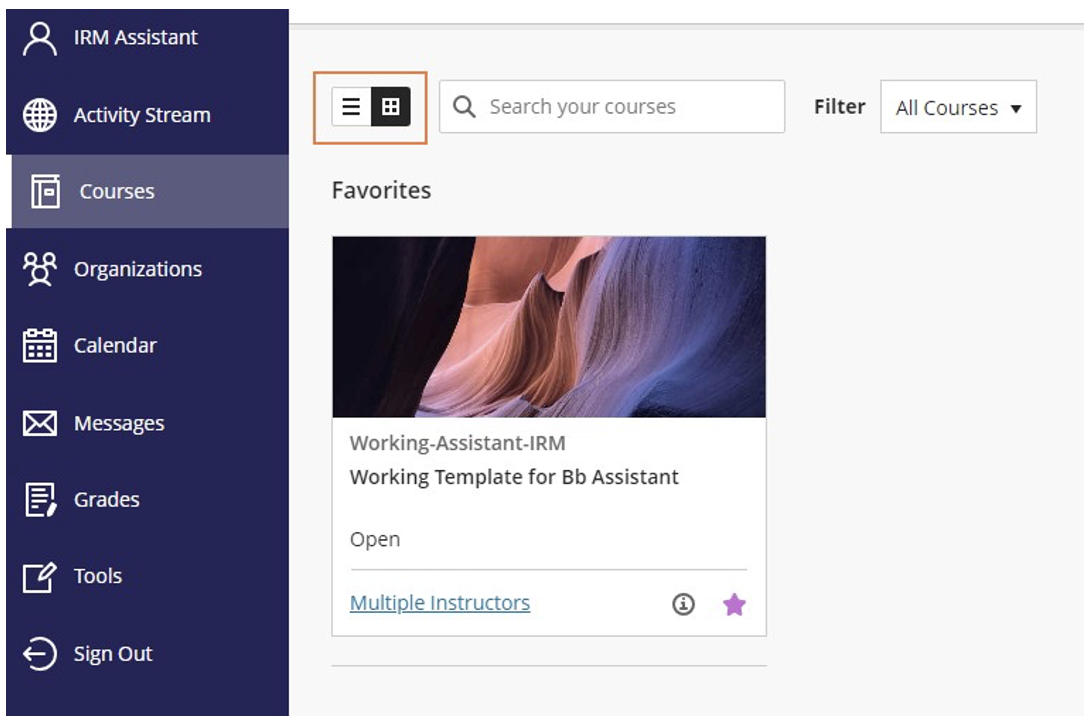
Task: Open the Organizations people icon
Action: point(40,269)
